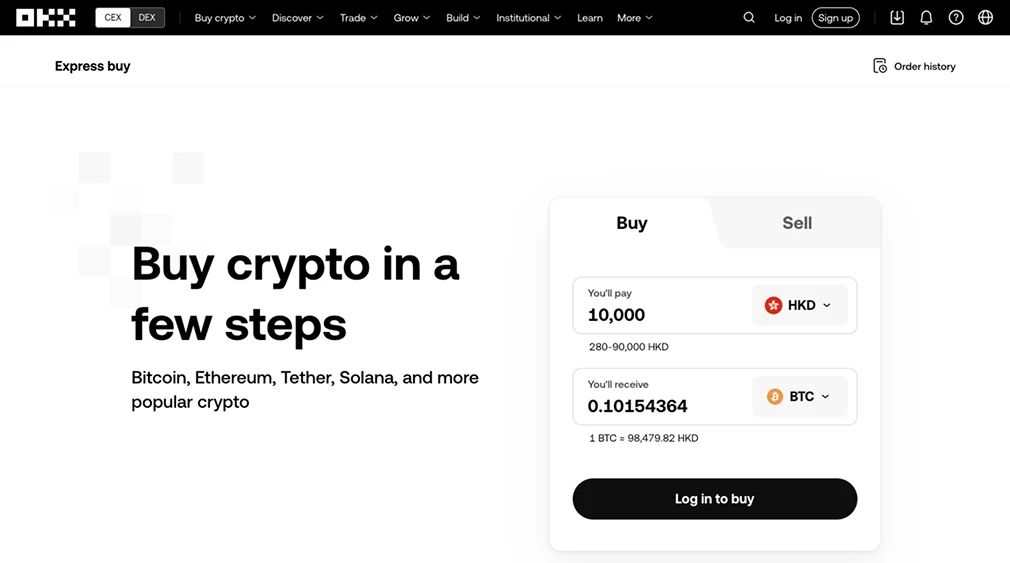Click the Log in to buy button
The height and width of the screenshot is (563, 1010).
pyautogui.click(x=714, y=499)
